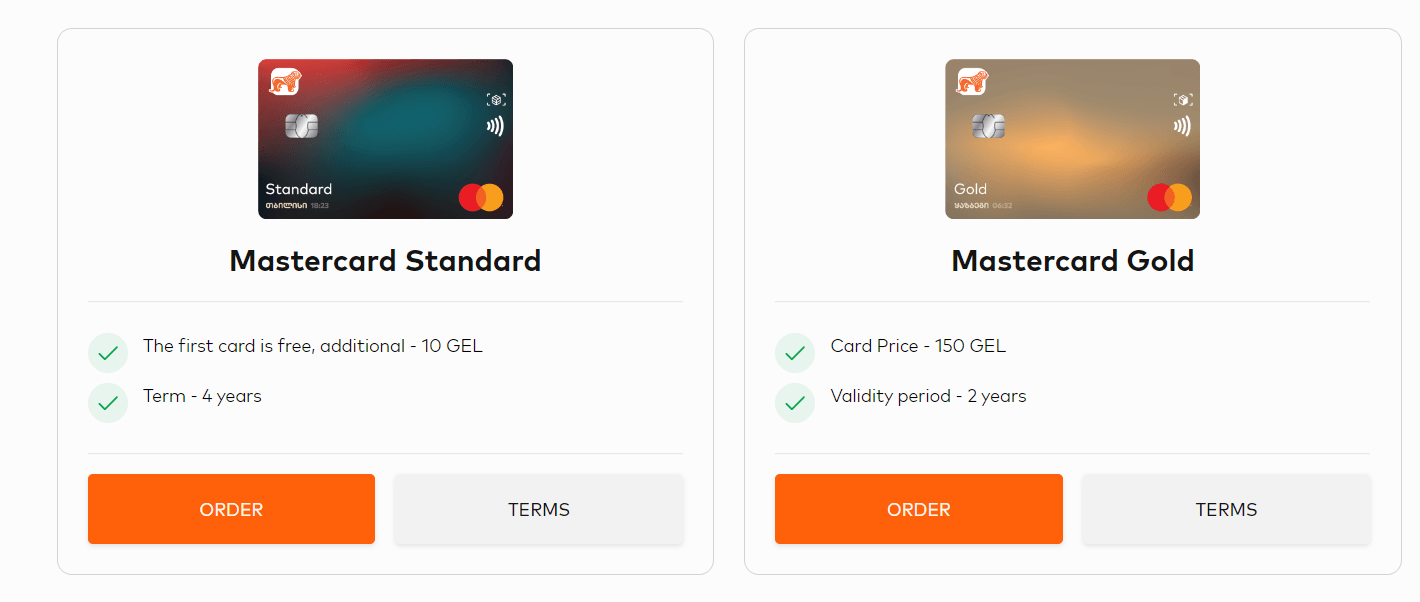Click the chip on the Standard card
Screen dimensions: 1420x602
pyautogui.click(x=302, y=126)
